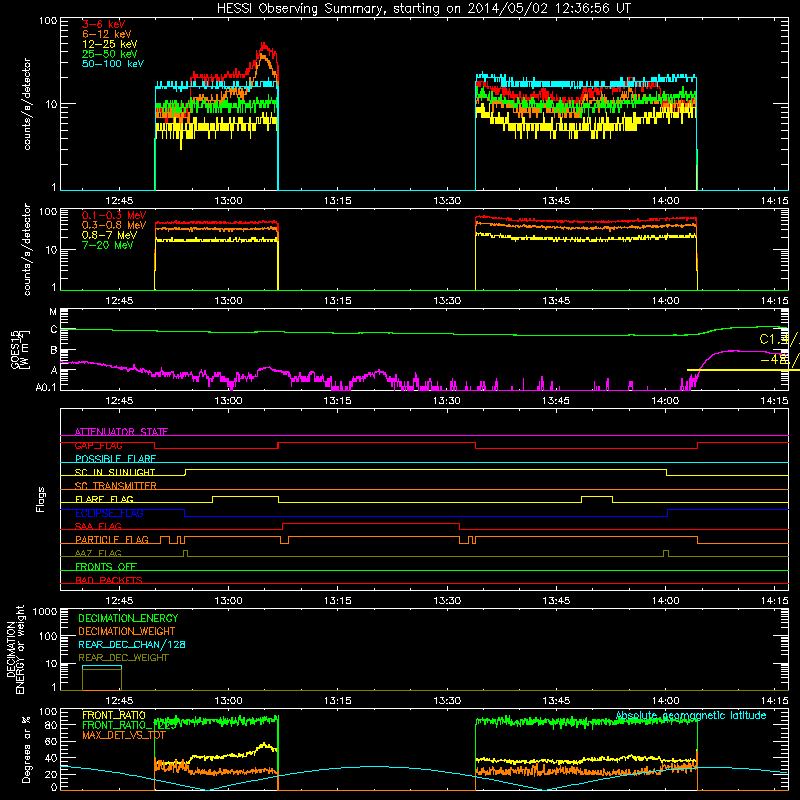
Task: Select the ATTENUATOR_STATE flag label
Action: (x=121, y=432)
